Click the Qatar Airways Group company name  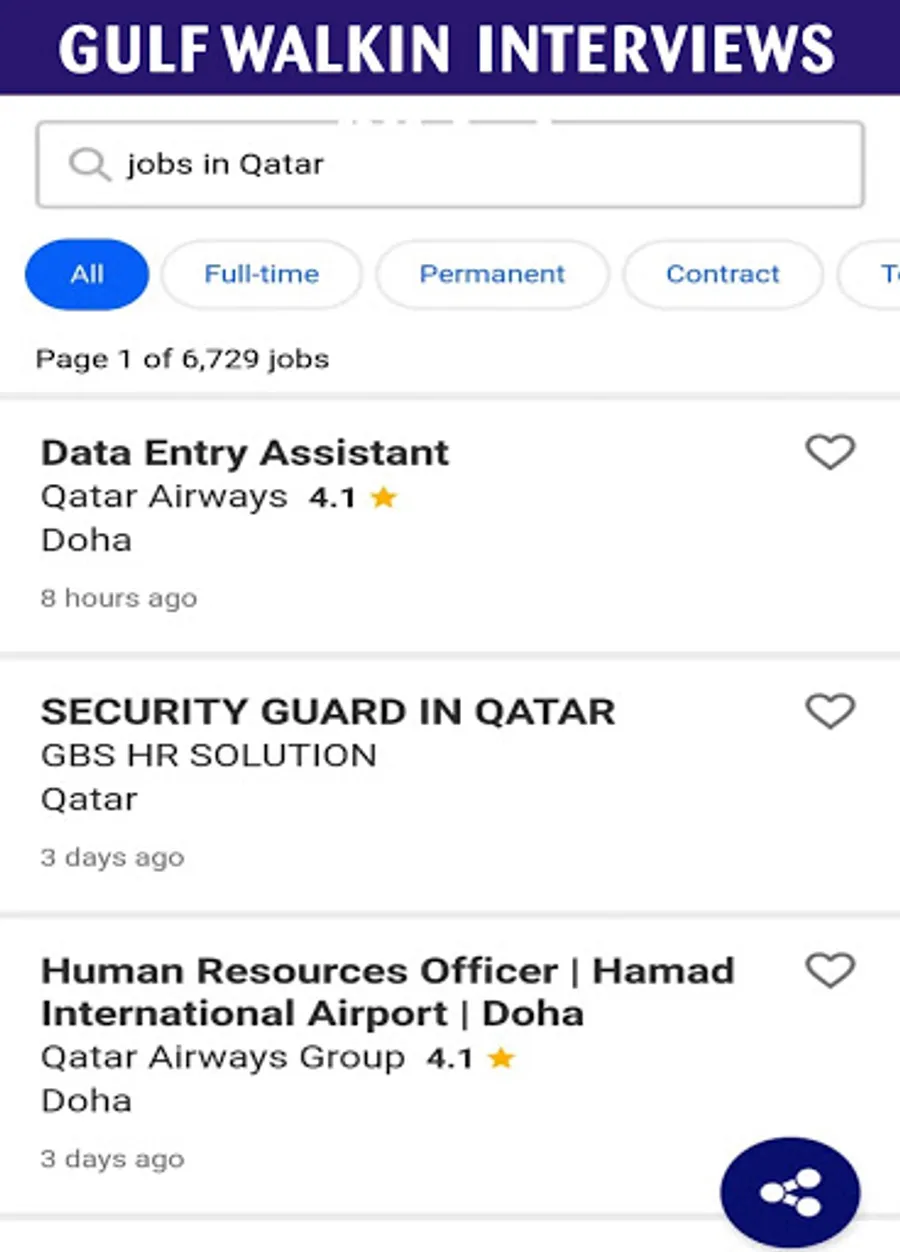coord(223,1057)
